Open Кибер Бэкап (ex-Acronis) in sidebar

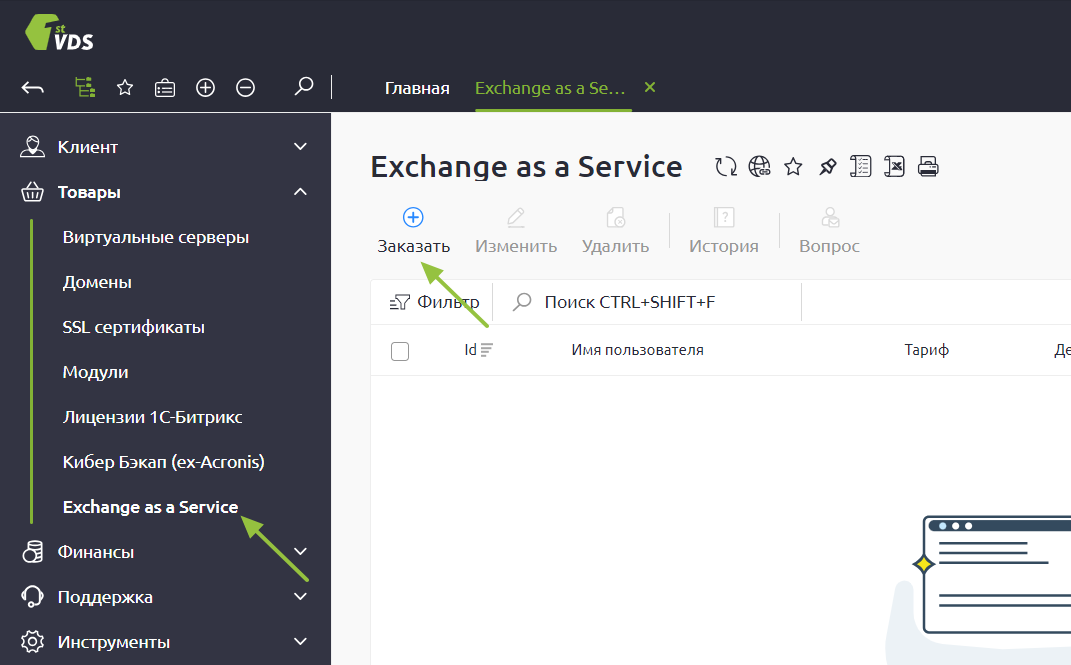point(163,462)
